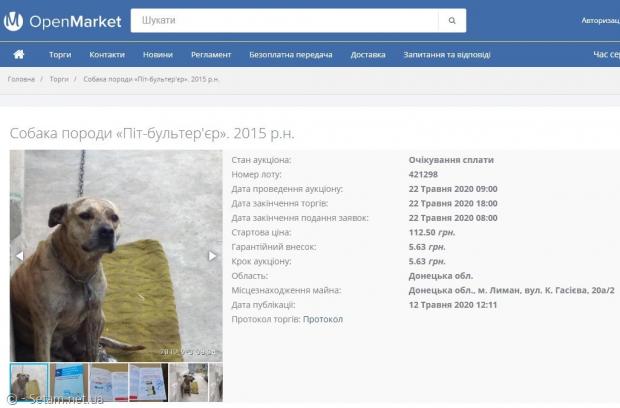This screenshot has height=408, width=620.
Task: Open the Протокол auction link
Action: coord(323,319)
